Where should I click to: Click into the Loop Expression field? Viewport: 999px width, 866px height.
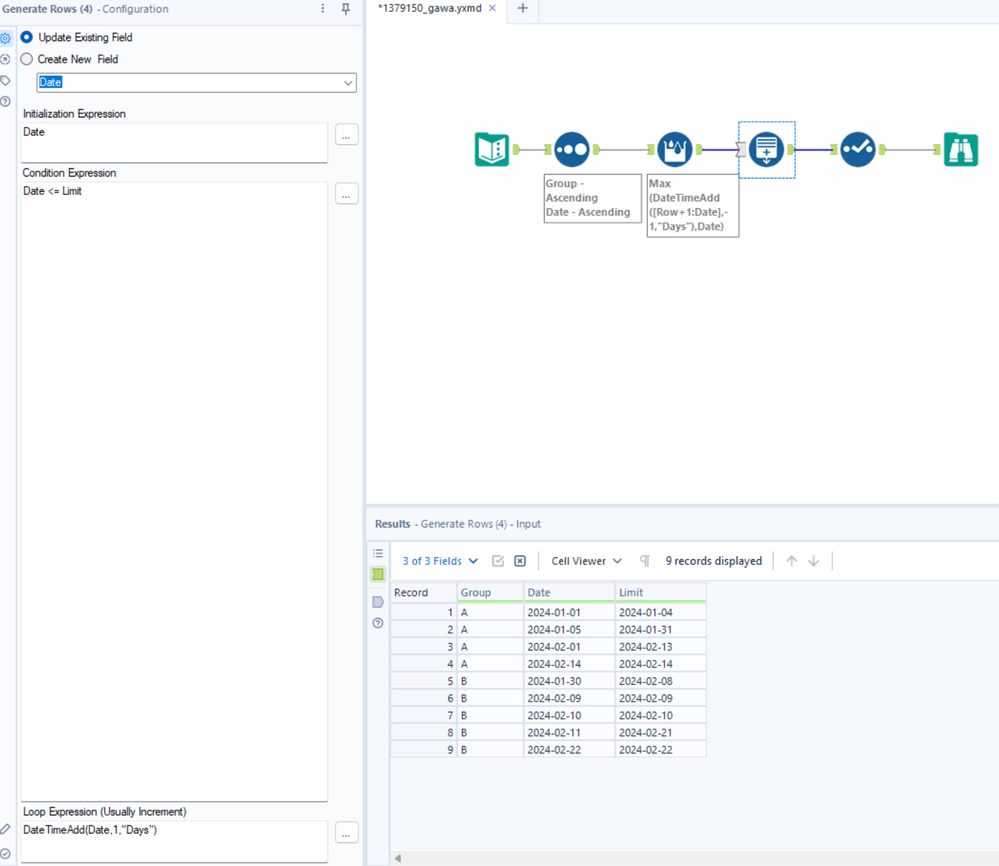(x=175, y=841)
